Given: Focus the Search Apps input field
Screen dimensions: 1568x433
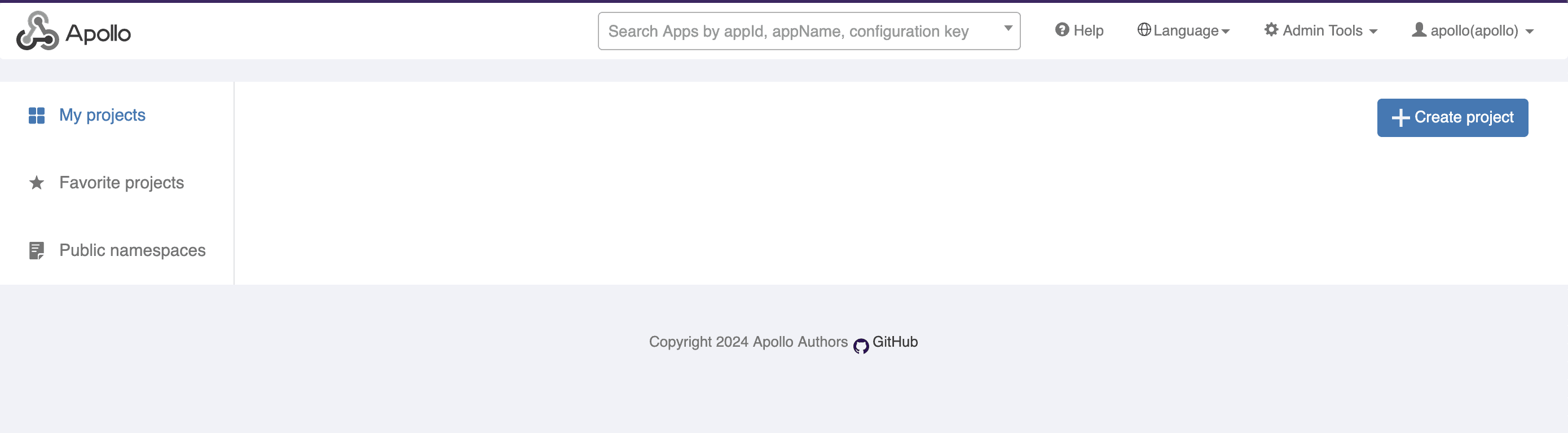Looking at the screenshot, I should (x=798, y=31).
